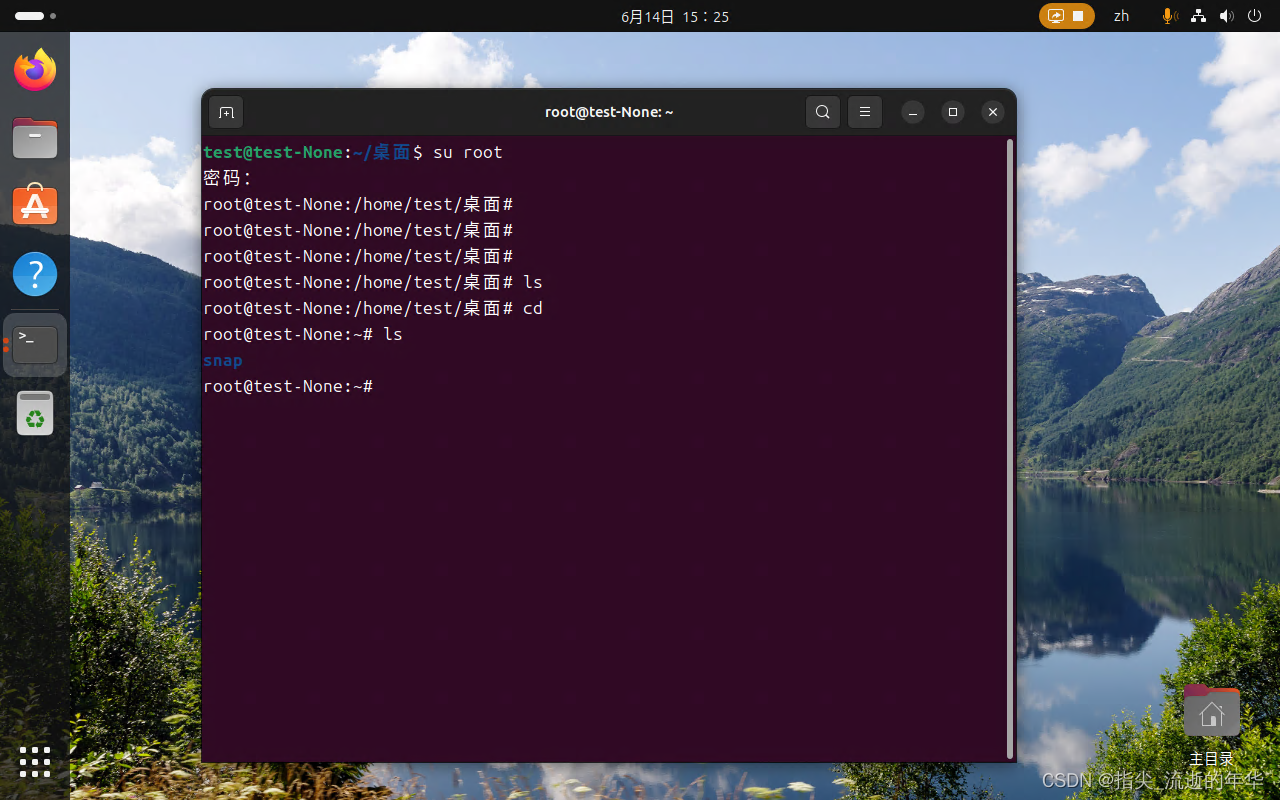Viewport: 1280px width, 800px height.
Task: Click the 'snap' directory name in output
Action: click(x=223, y=360)
